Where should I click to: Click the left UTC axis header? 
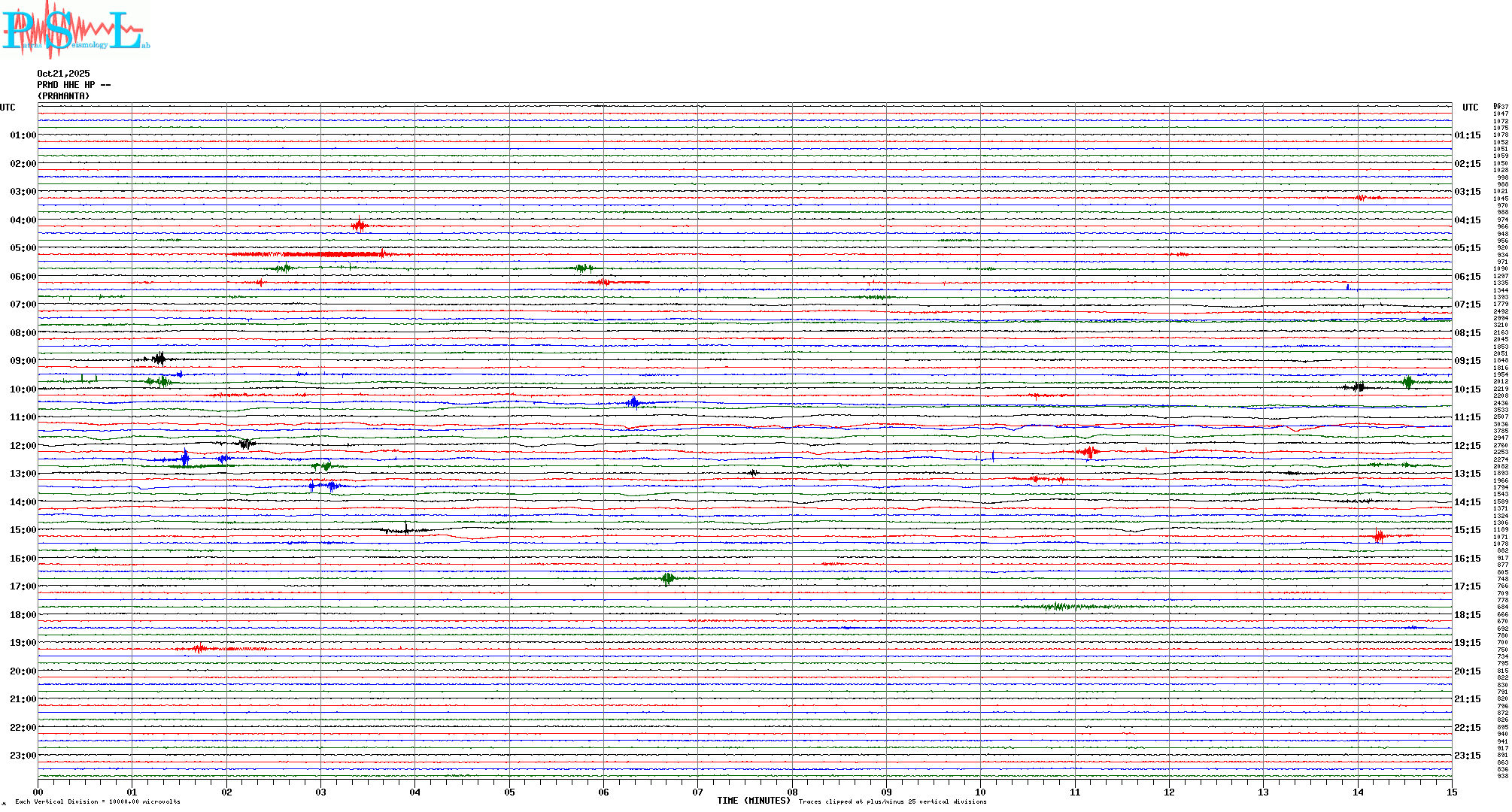8,108
